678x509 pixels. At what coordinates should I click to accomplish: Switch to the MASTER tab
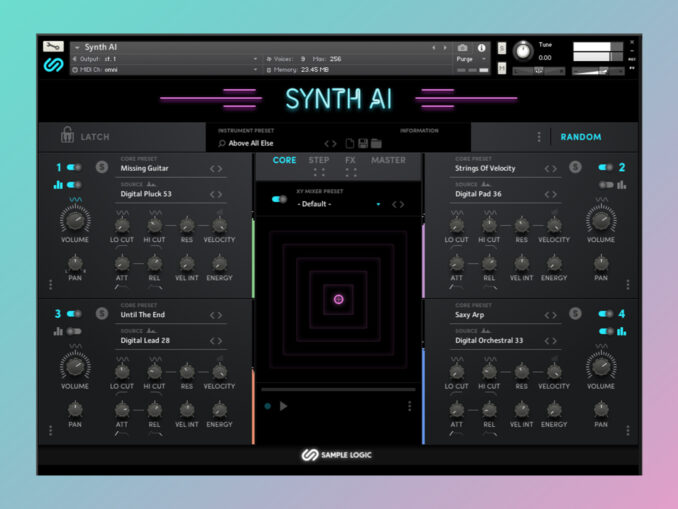pyautogui.click(x=388, y=160)
